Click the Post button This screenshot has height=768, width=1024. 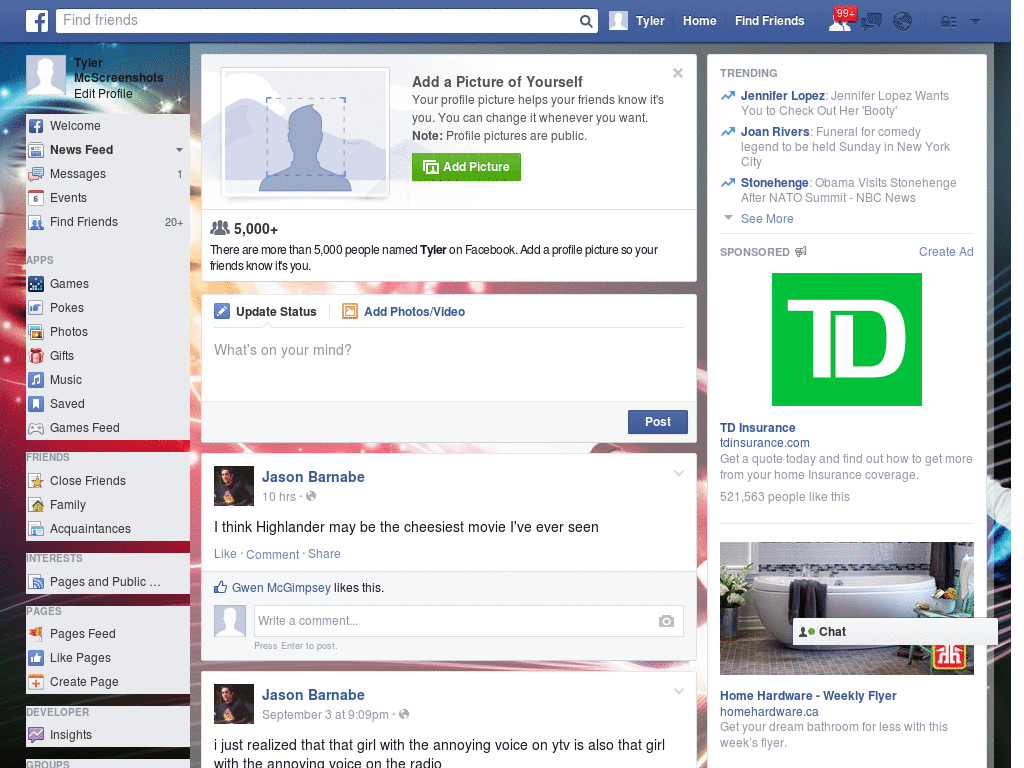point(658,422)
